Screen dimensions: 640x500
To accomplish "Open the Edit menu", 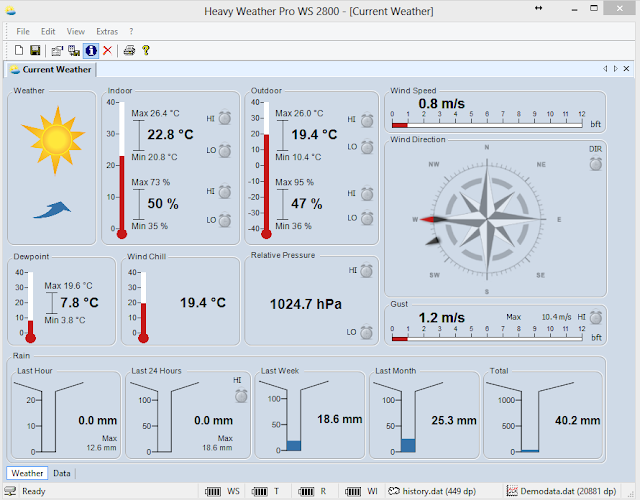I will point(48,31).
